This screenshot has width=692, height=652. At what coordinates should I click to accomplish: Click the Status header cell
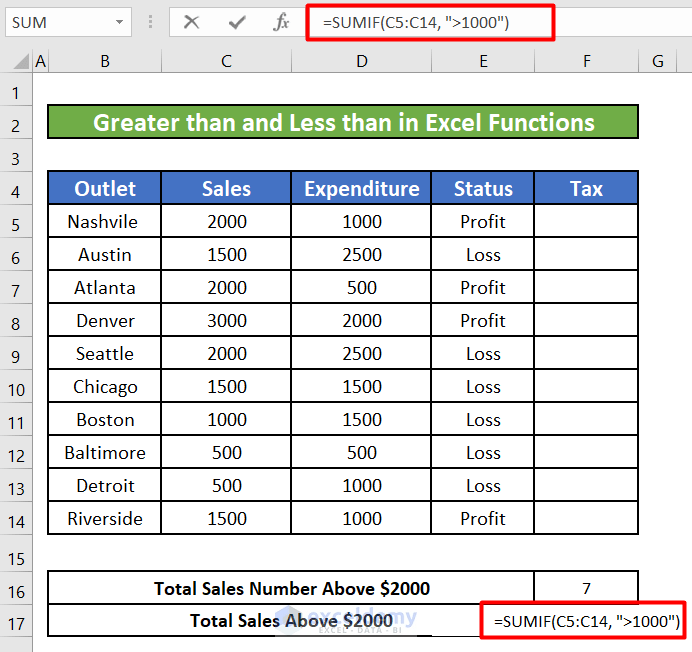pyautogui.click(x=483, y=188)
